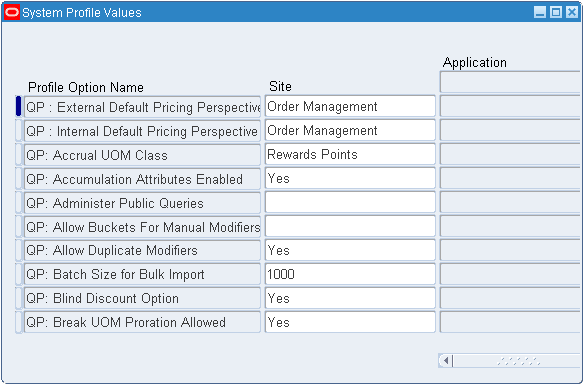Click the horizontal scrollbar thumb
Image resolution: width=585 pixels, height=386 pixels.
[x=517, y=361]
